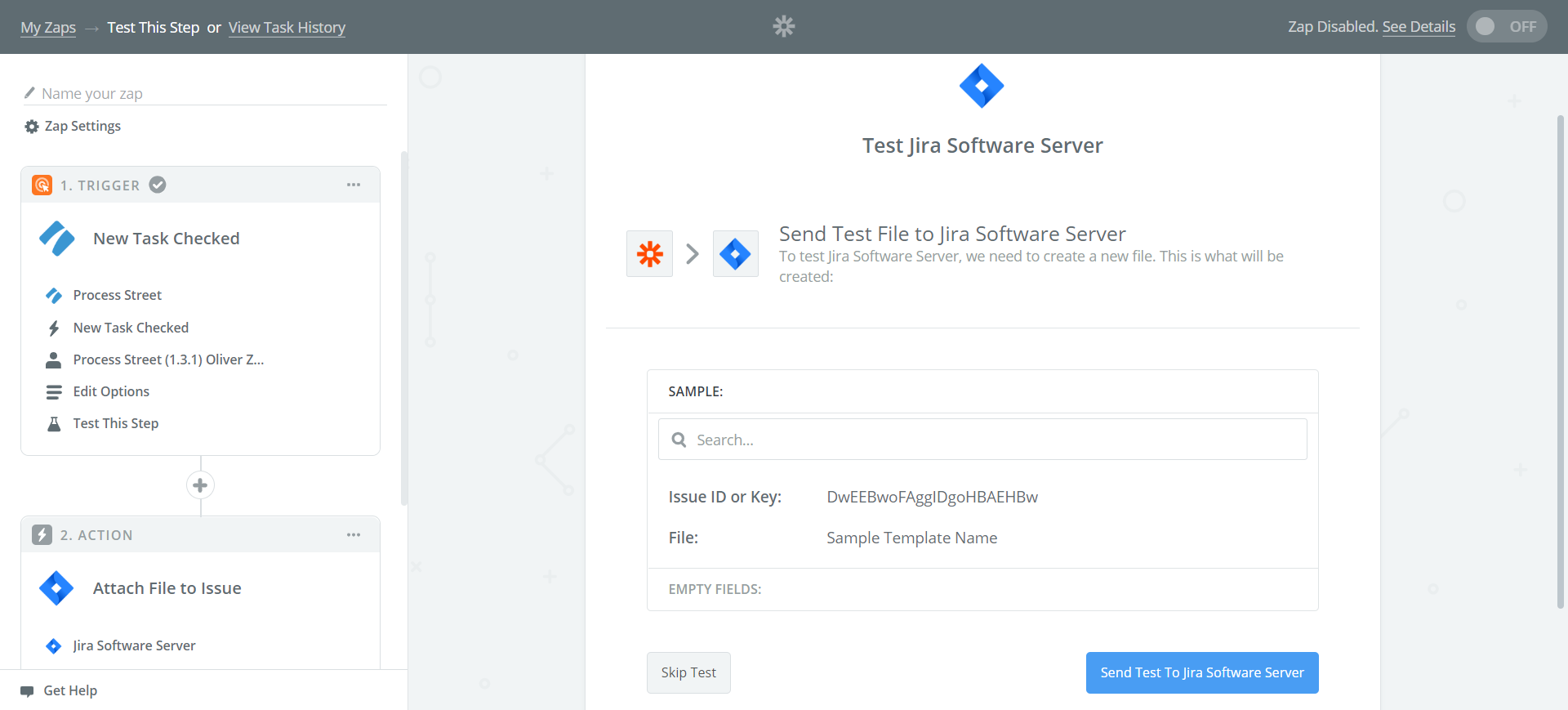Screen dimensions: 1568x710
Task: Click the orange trigger step icon
Action: tap(42, 185)
